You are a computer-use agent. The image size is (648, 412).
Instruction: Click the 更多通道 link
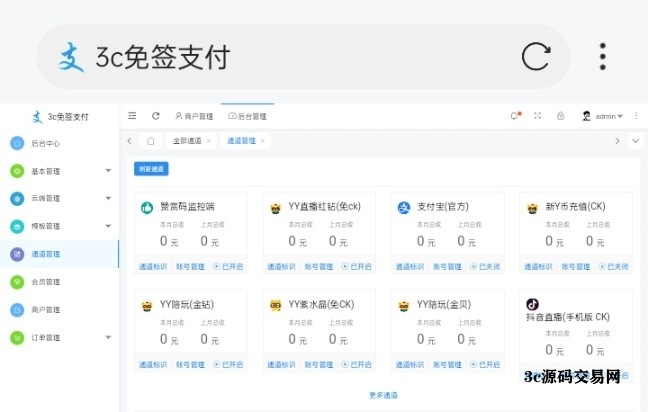[383, 395]
